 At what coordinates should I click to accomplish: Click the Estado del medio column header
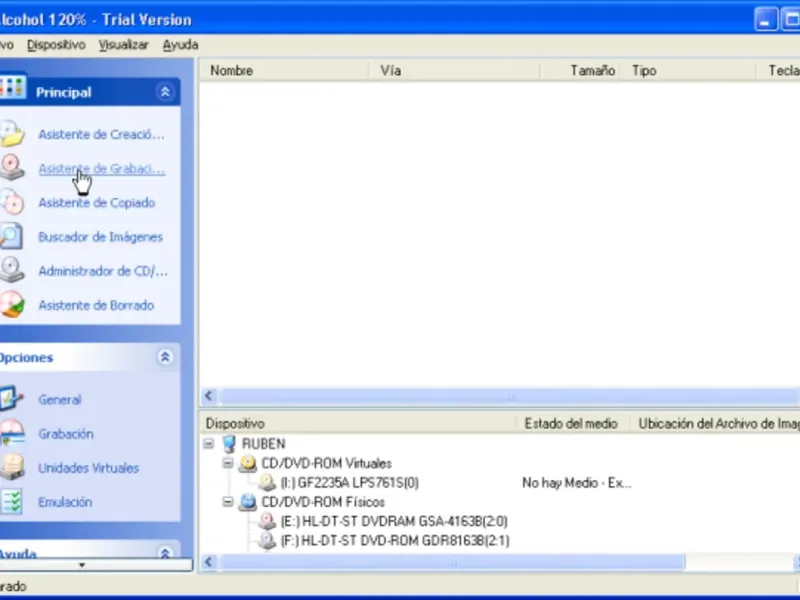point(573,423)
